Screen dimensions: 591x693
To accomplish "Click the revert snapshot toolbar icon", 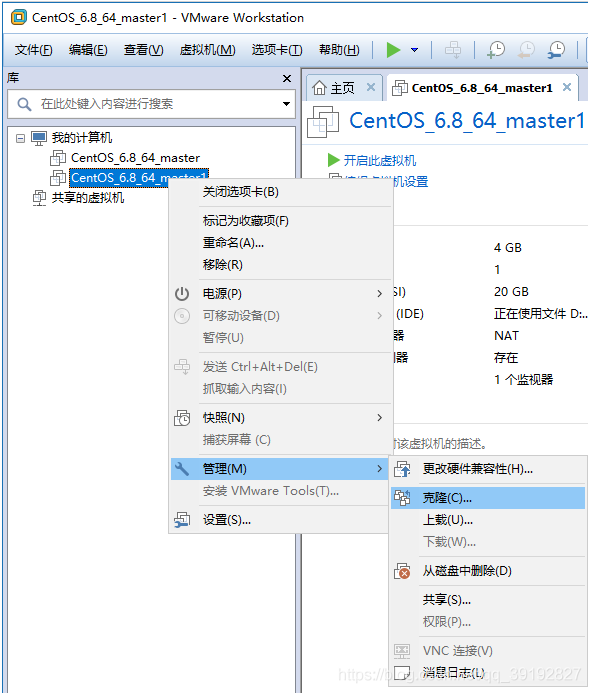I will (x=526, y=50).
